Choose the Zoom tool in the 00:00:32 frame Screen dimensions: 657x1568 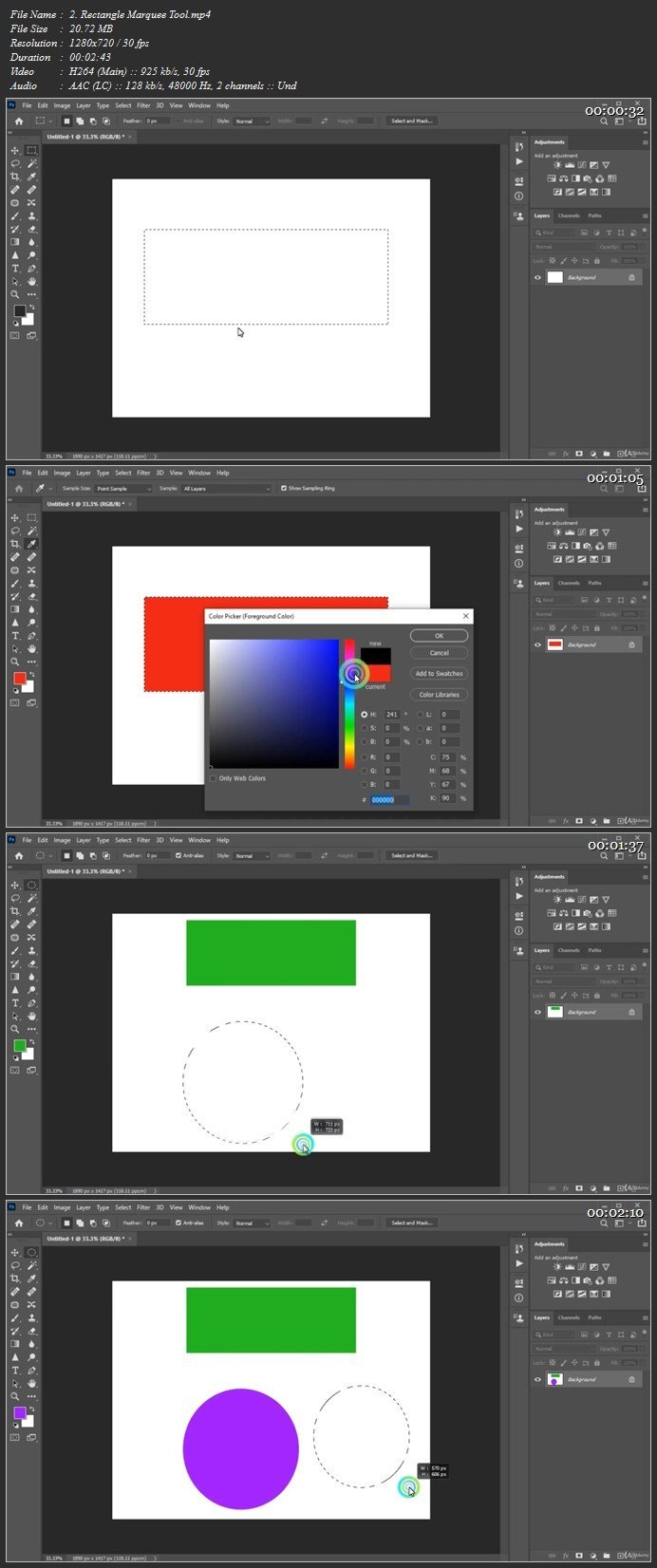click(15, 294)
